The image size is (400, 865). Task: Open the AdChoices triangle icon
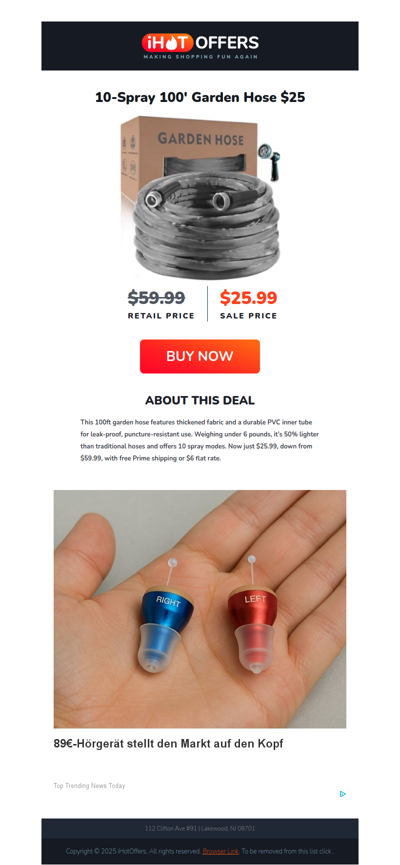point(343,794)
